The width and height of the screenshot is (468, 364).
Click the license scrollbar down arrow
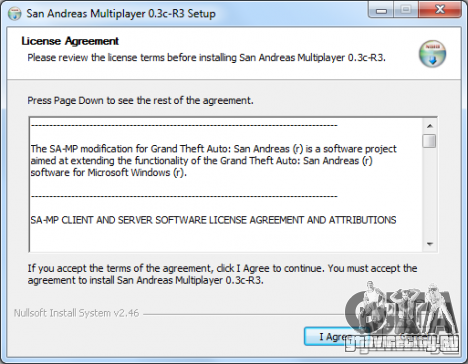point(430,244)
